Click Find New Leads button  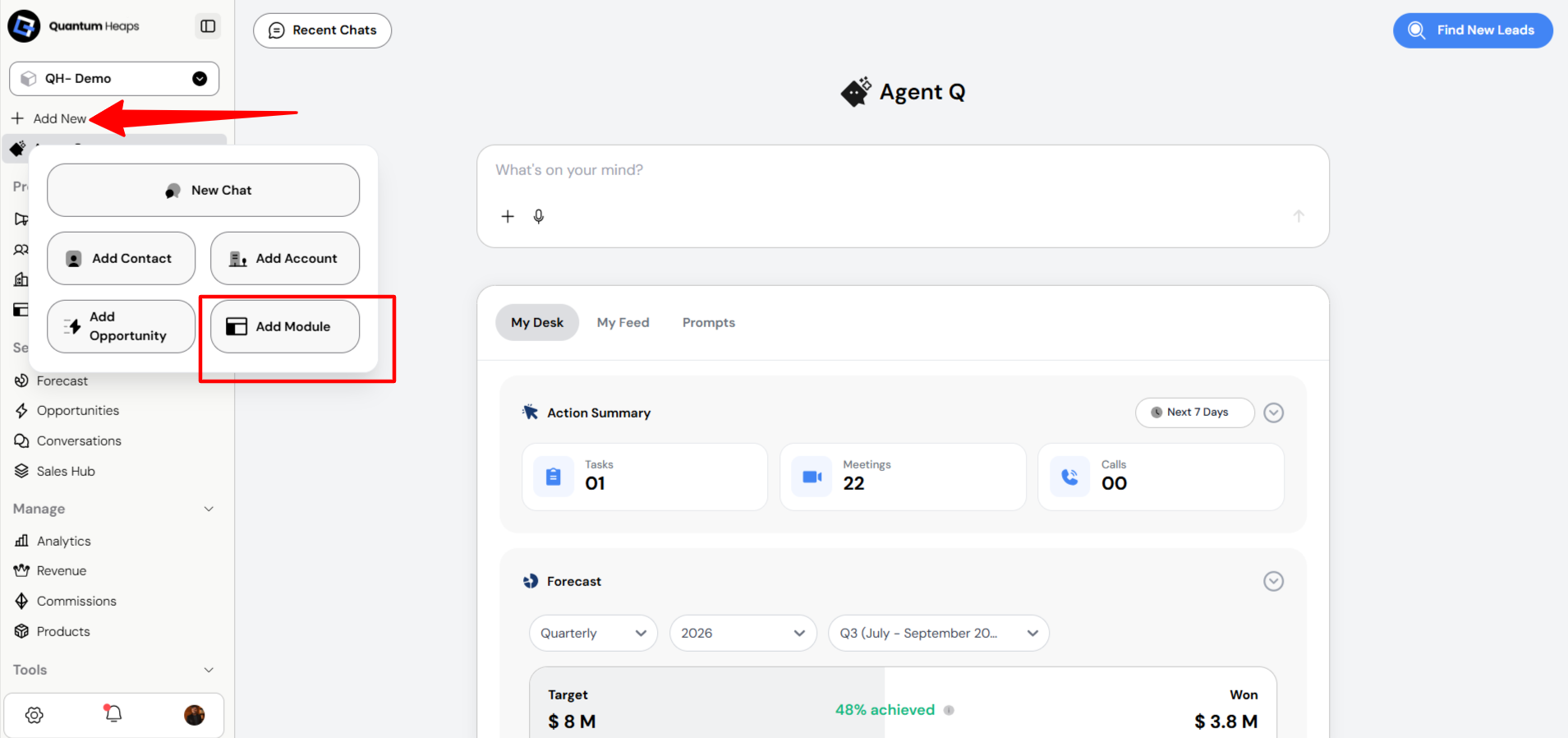tap(1472, 30)
